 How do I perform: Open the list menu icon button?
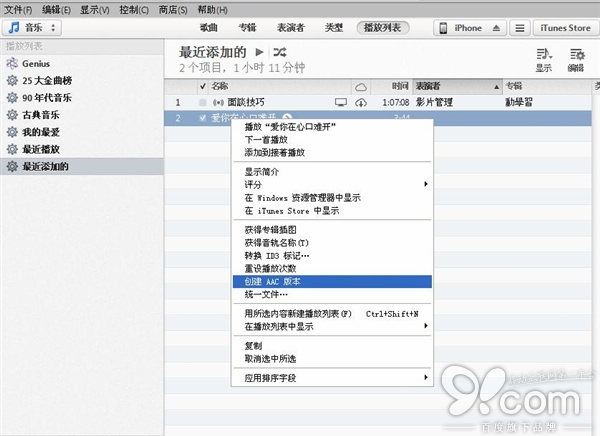pyautogui.click(x=520, y=28)
